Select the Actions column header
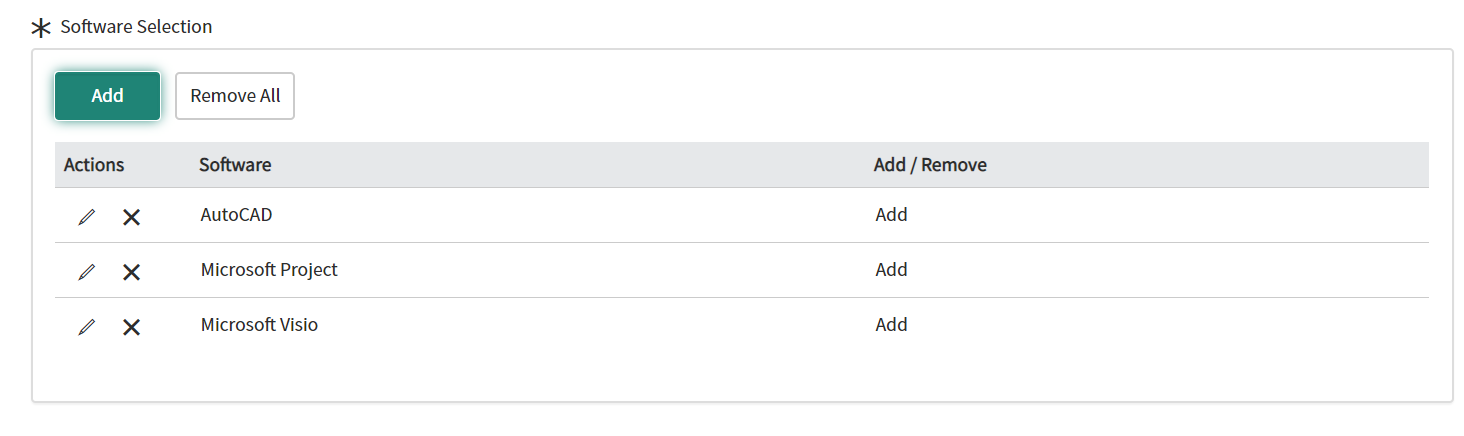 [94, 165]
